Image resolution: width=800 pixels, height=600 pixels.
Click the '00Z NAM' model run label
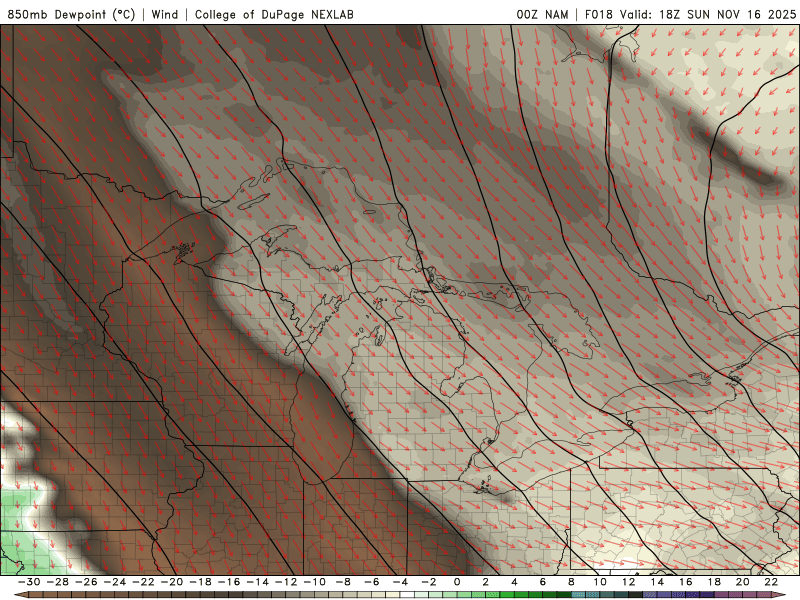click(542, 14)
